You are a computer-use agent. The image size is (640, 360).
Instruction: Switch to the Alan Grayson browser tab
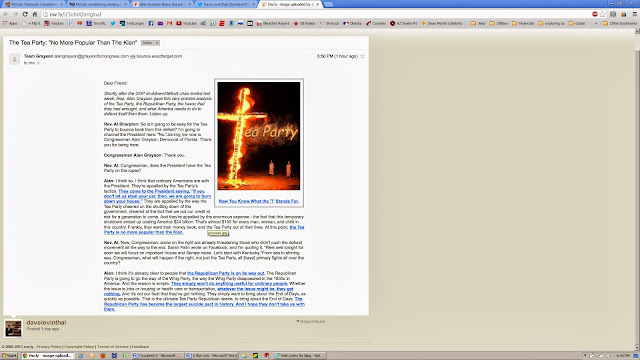(x=162, y=4)
